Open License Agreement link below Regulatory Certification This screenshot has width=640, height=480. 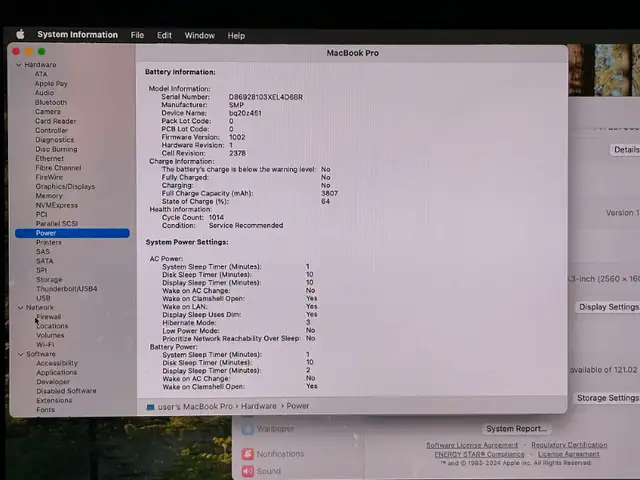[x=569, y=454]
